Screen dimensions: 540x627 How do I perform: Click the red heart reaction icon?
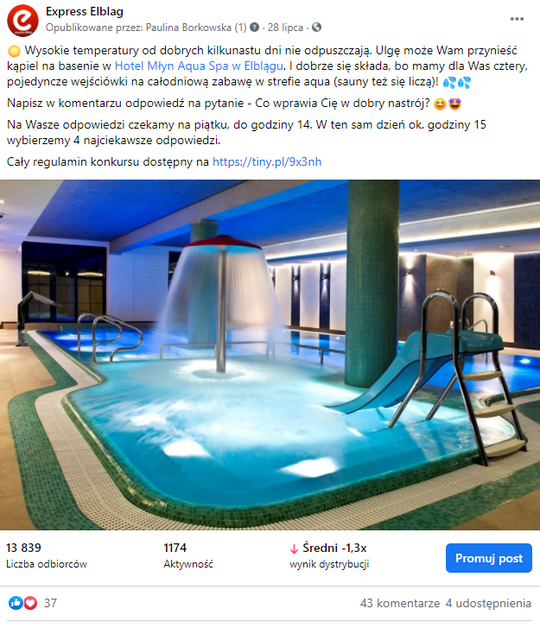pos(30,603)
